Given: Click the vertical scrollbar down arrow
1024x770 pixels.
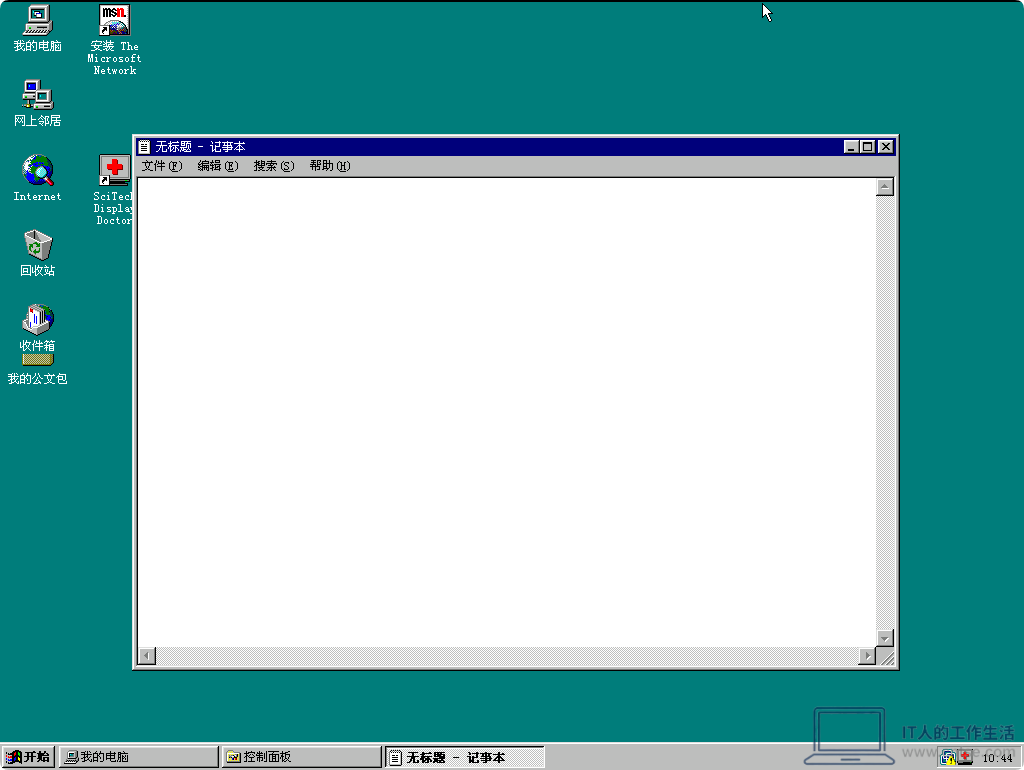Looking at the screenshot, I should [x=885, y=638].
